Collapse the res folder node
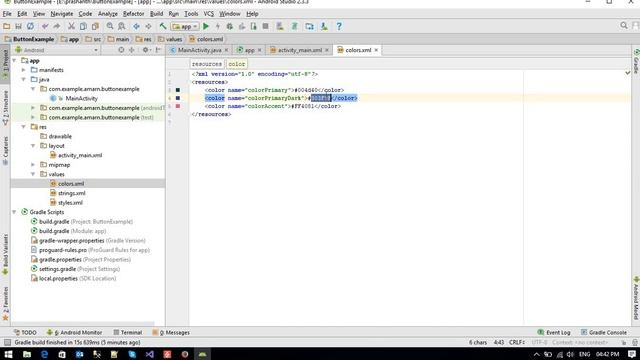The width and height of the screenshot is (640, 360). click(24, 127)
